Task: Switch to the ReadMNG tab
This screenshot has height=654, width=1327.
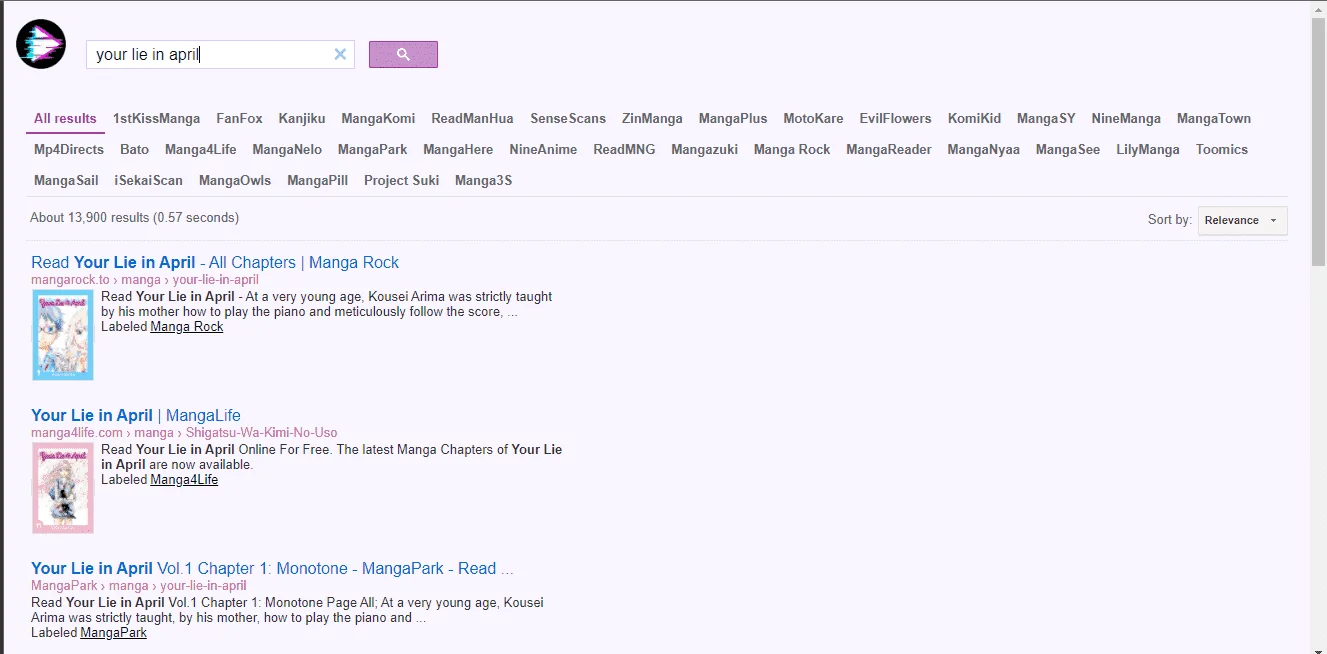Action: click(624, 149)
